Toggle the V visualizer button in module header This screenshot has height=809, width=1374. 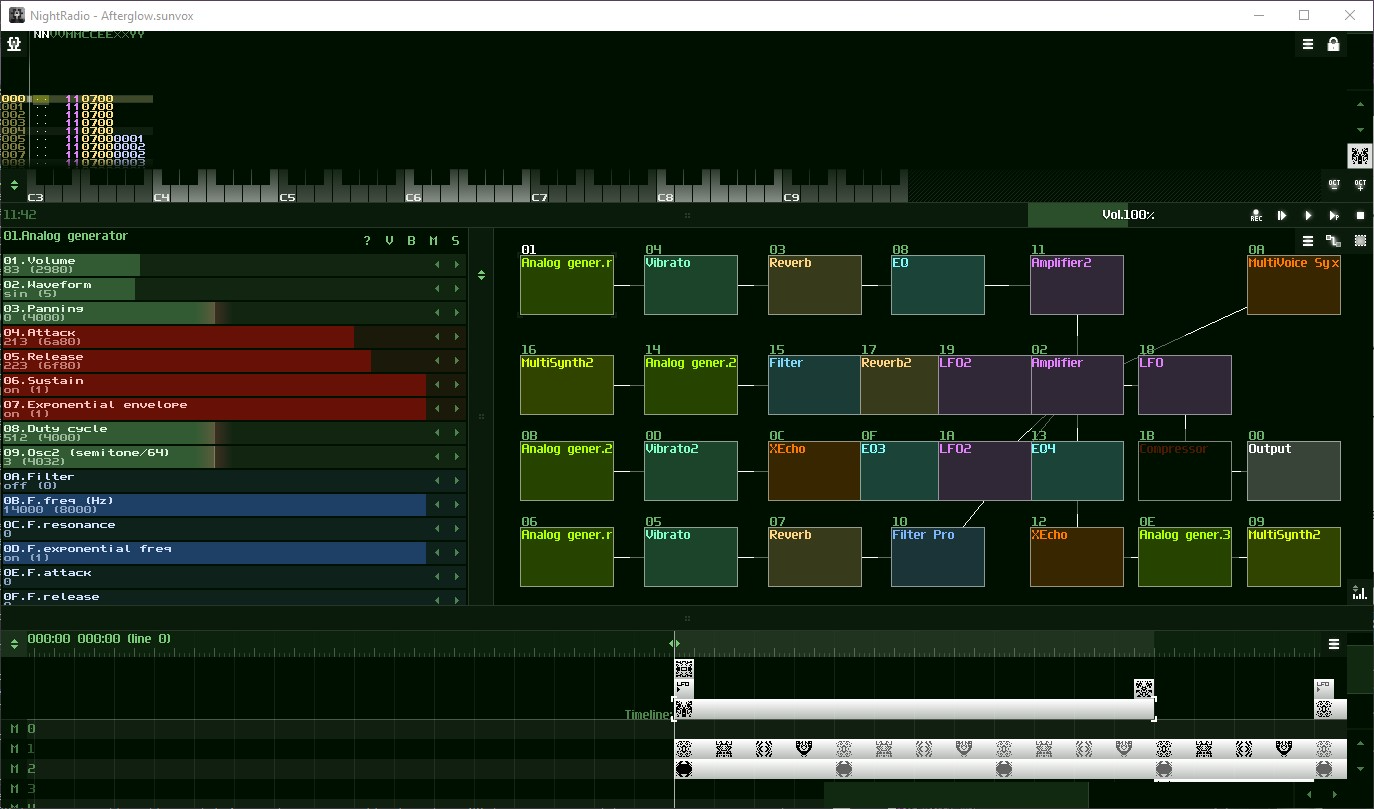389,241
